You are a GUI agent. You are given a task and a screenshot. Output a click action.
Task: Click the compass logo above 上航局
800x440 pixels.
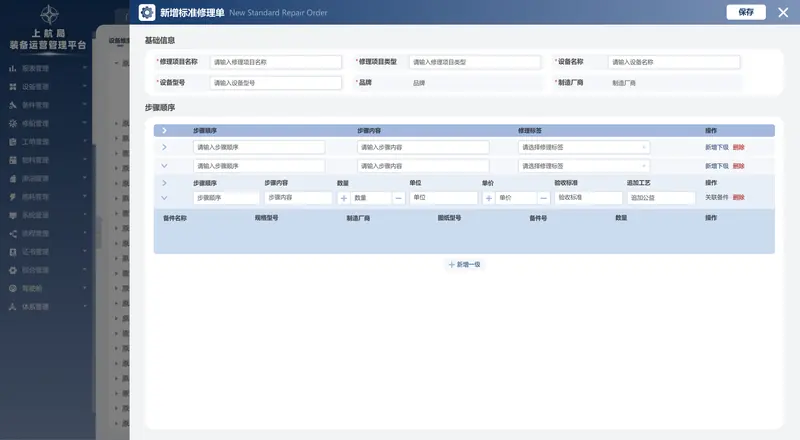(49, 14)
